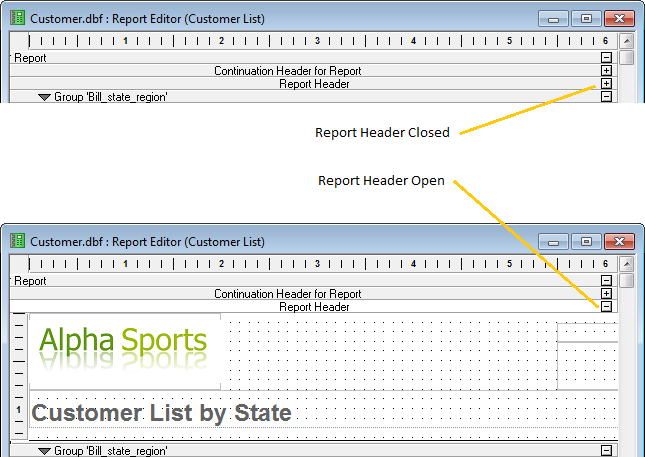Viewport: 645px width, 457px height.
Task: Select the Alpha Sports logo image
Action: pos(125,351)
